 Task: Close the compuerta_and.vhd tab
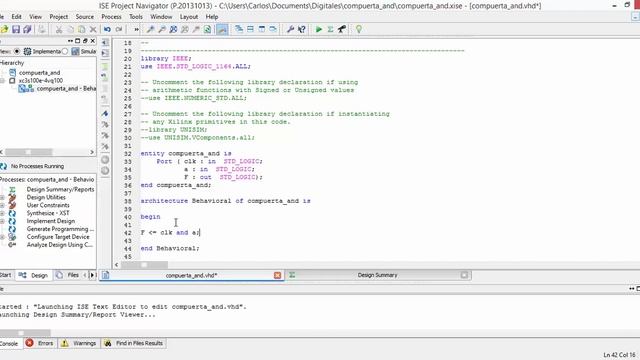click(x=278, y=276)
